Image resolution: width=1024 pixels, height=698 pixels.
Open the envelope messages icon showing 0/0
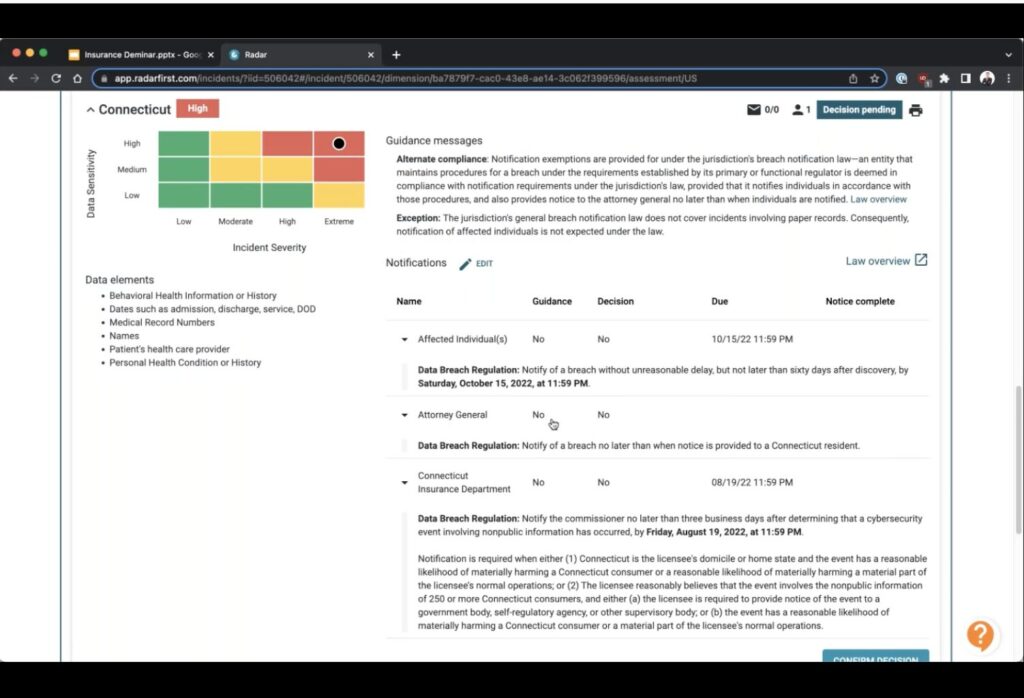click(x=754, y=110)
